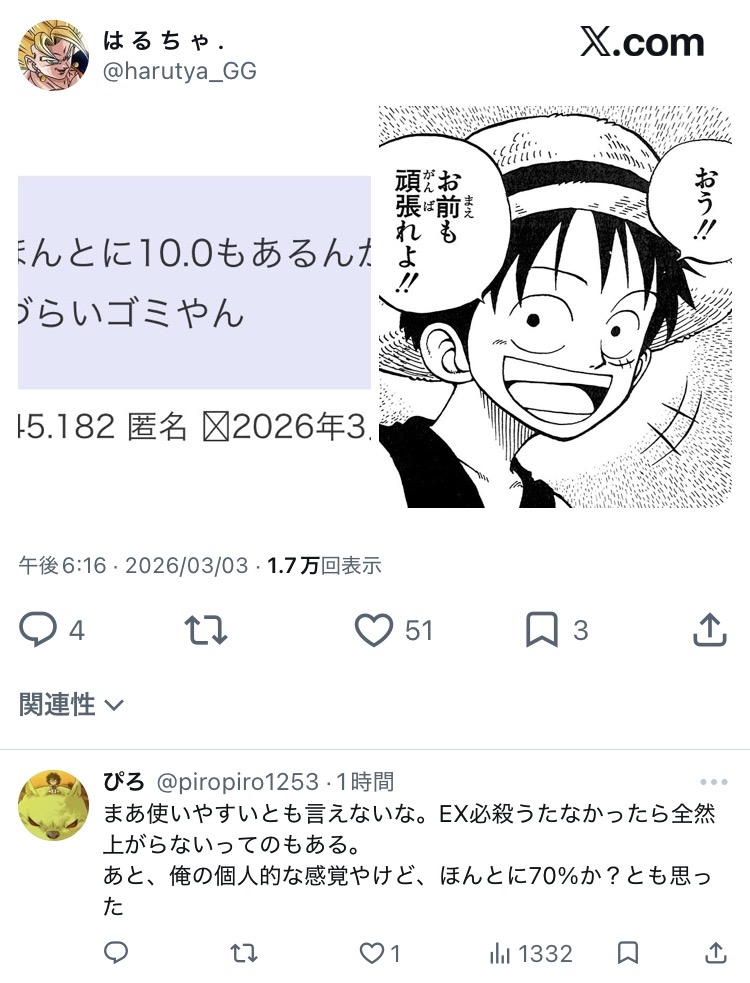This screenshot has width=750, height=983.
Task: Open はるちゃ.'s profile avatar
Action: pos(53,55)
